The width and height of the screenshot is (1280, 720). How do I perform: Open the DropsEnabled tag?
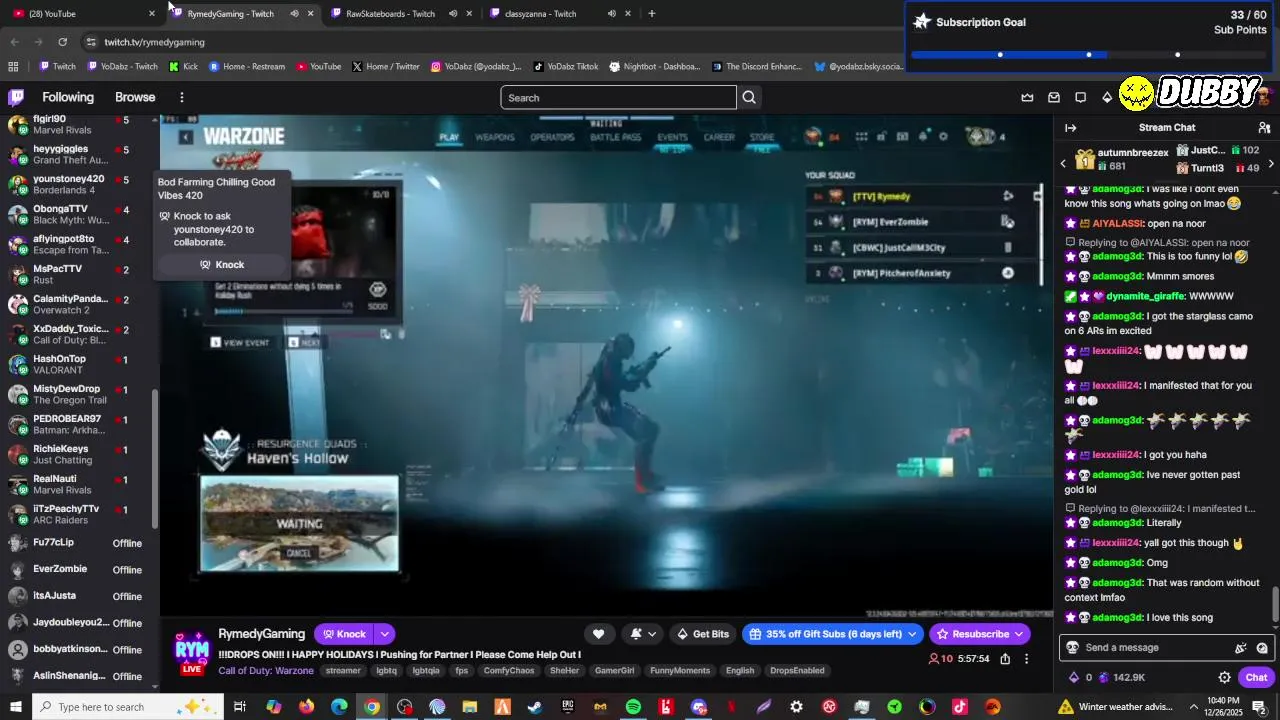pyautogui.click(x=797, y=671)
